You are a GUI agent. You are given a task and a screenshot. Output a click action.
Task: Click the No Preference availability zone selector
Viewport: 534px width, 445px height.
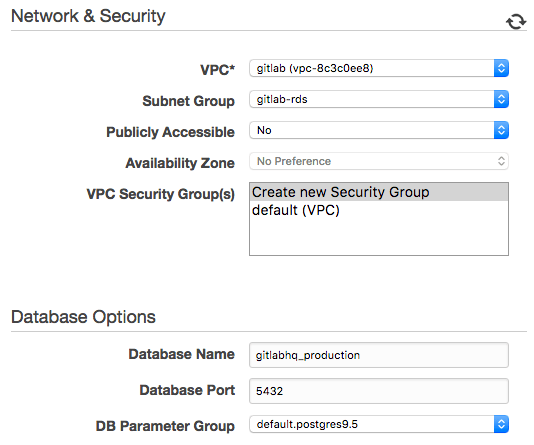tap(379, 161)
